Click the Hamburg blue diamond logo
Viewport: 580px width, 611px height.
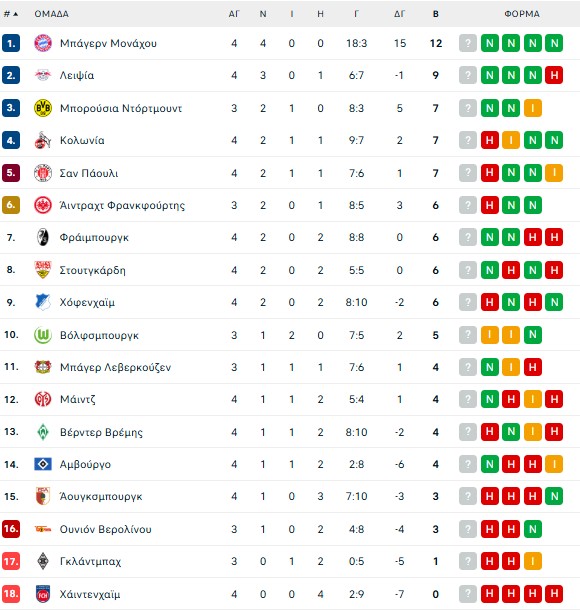click(x=43, y=464)
